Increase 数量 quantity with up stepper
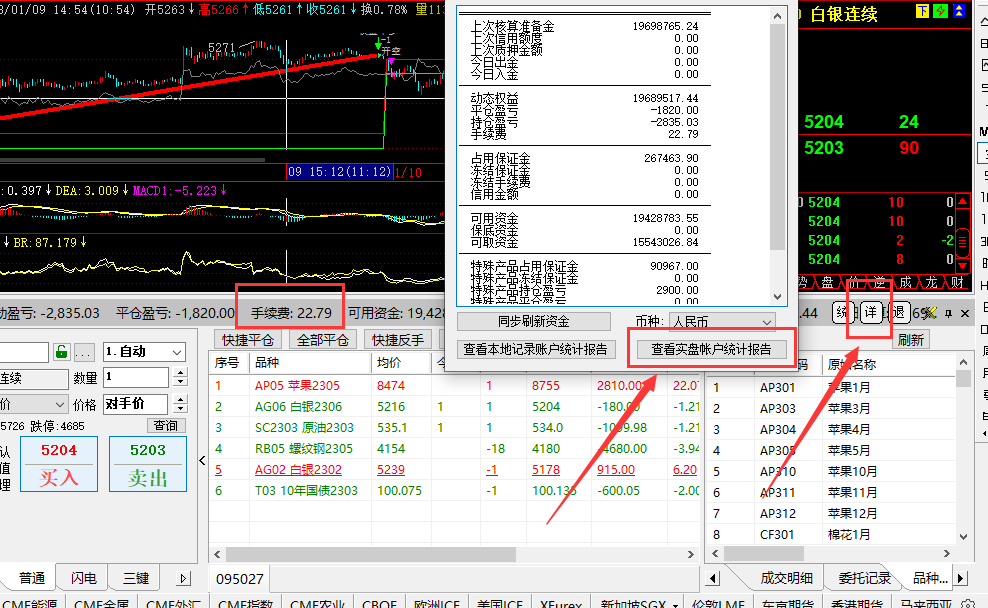988x608 pixels. [180, 373]
